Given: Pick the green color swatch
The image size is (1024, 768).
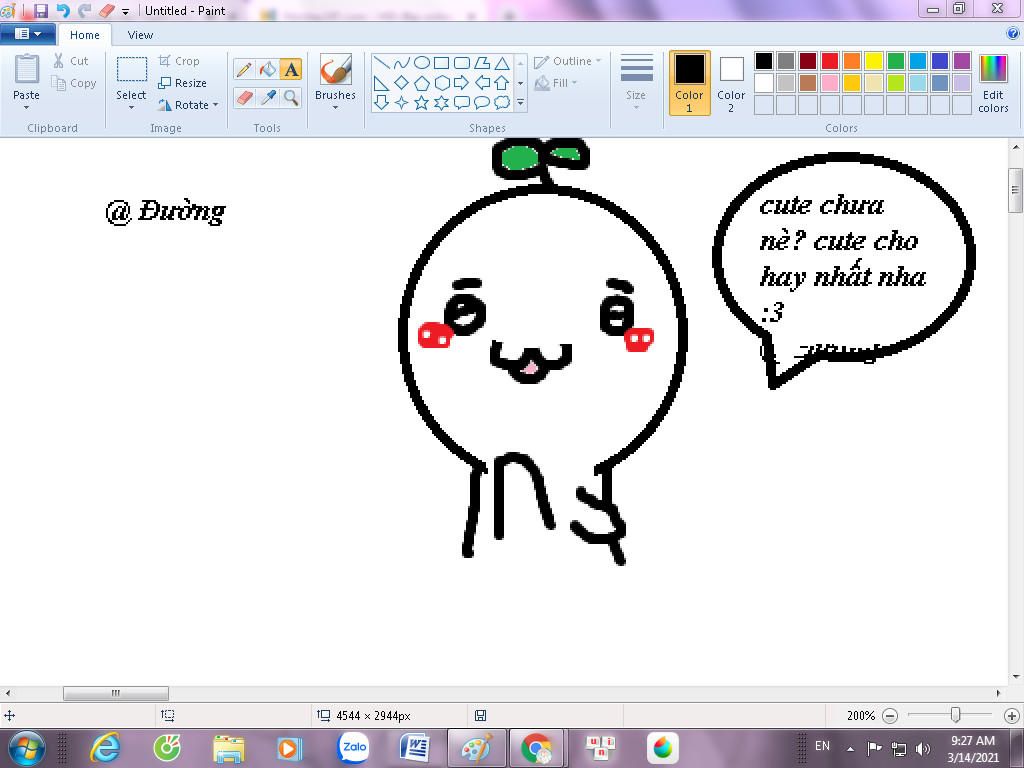Looking at the screenshot, I should click(896, 61).
